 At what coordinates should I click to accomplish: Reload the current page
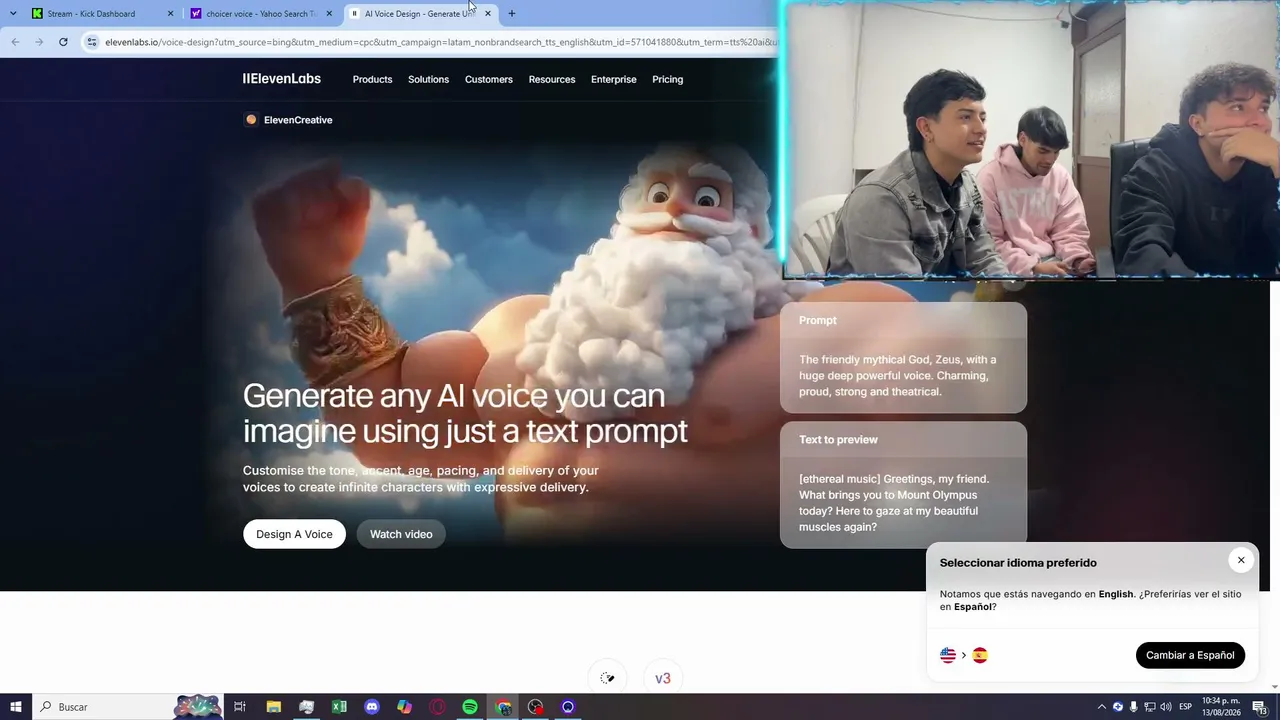pos(63,42)
